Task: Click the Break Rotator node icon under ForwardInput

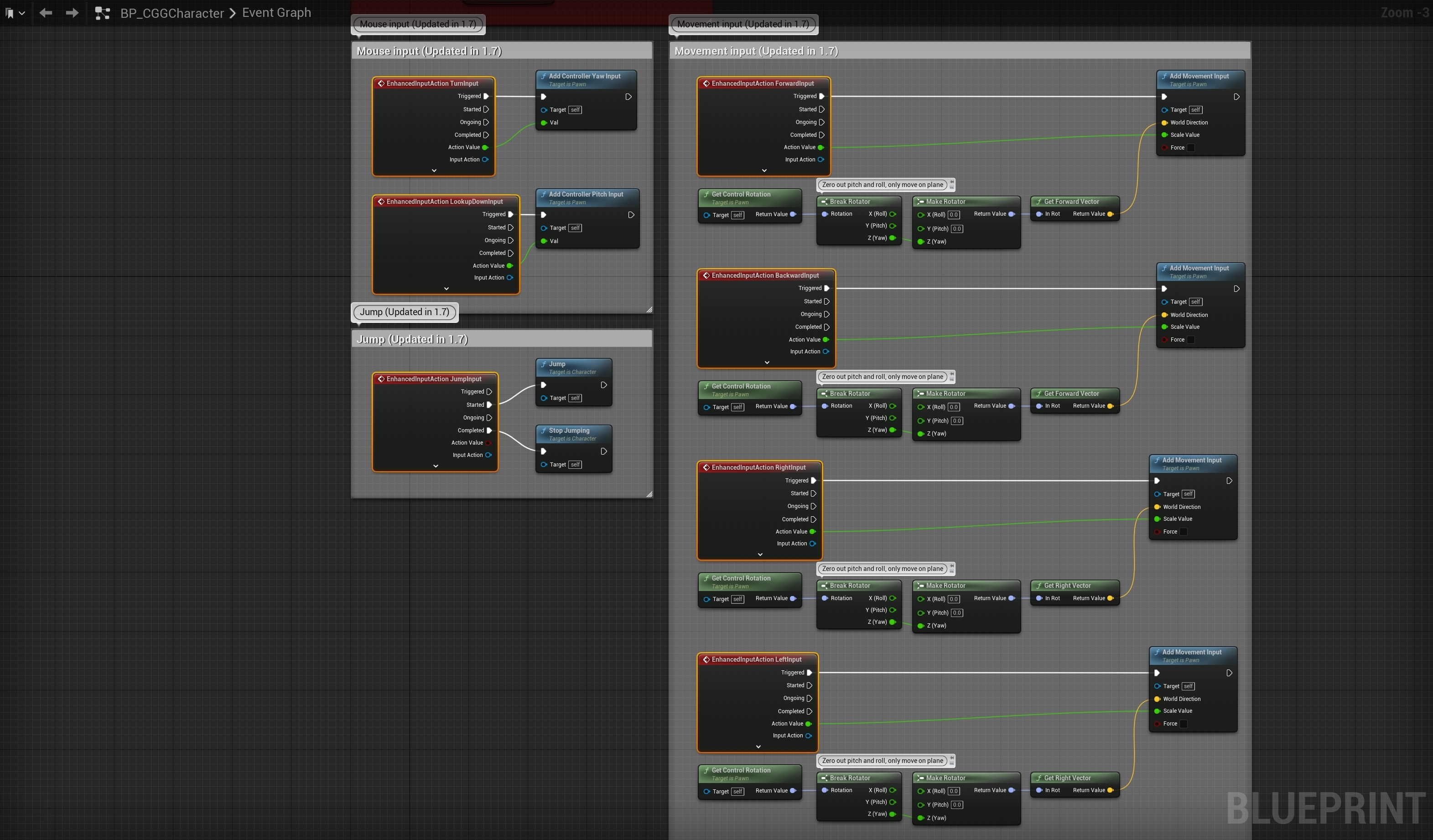Action: (x=824, y=201)
